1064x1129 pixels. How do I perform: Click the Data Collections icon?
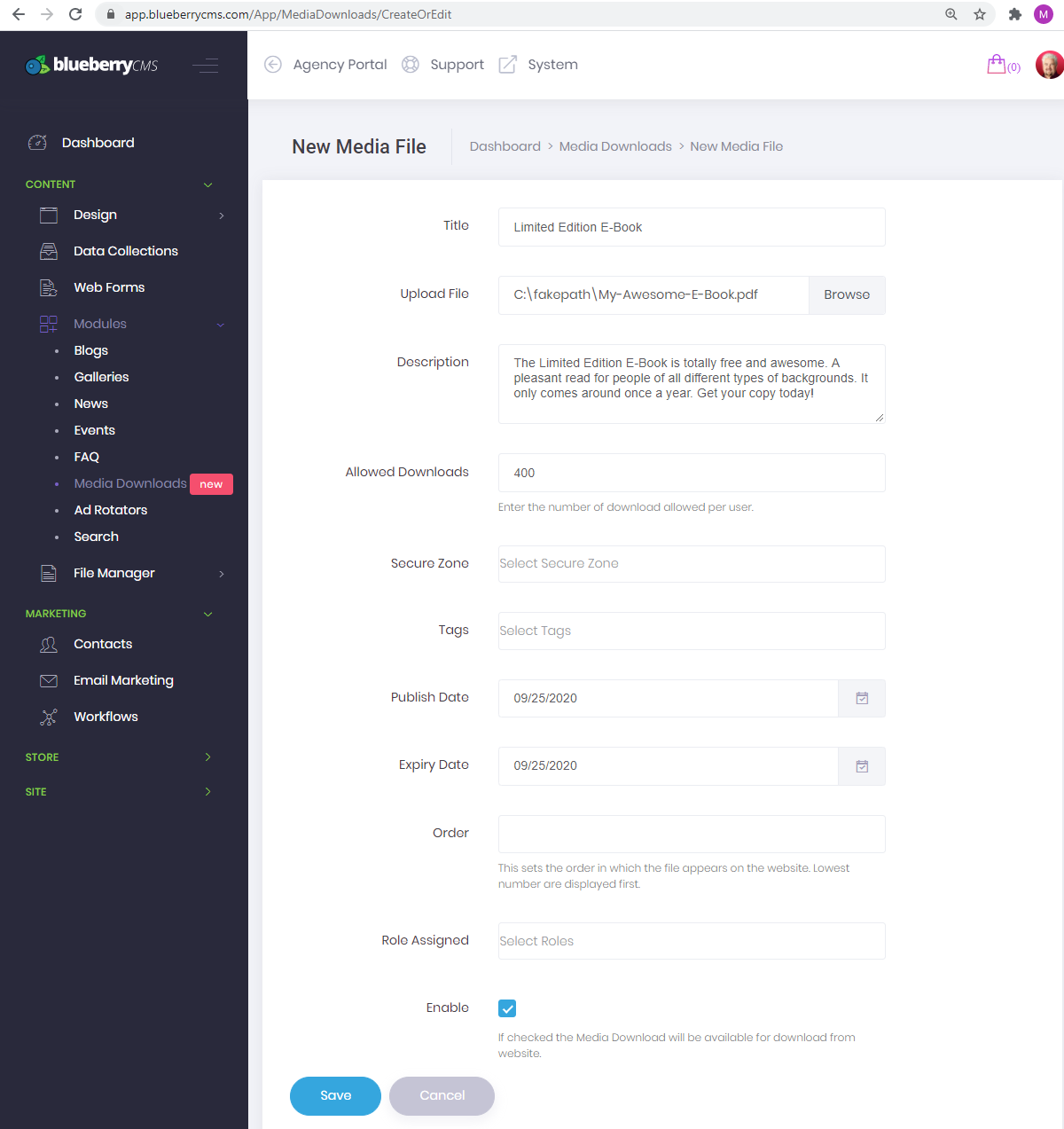coord(49,252)
